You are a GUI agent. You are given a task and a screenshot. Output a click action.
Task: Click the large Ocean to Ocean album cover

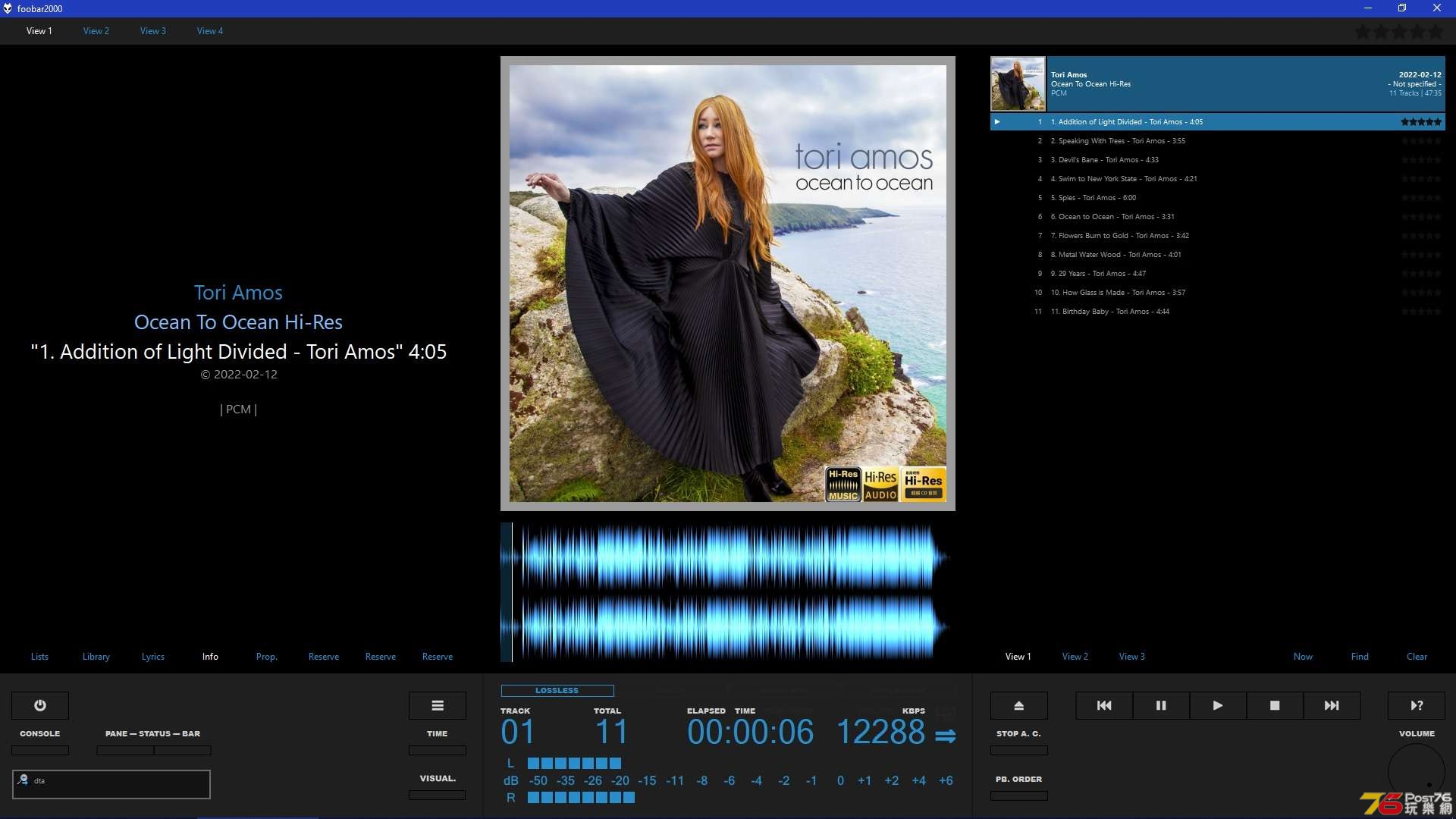tap(728, 284)
